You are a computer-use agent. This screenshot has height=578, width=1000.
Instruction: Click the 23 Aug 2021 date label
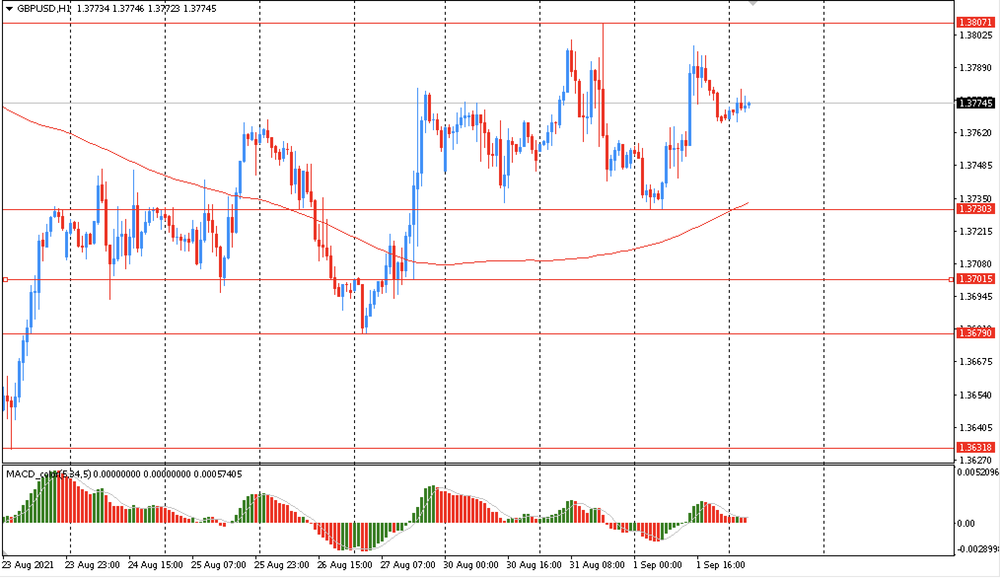(28, 565)
